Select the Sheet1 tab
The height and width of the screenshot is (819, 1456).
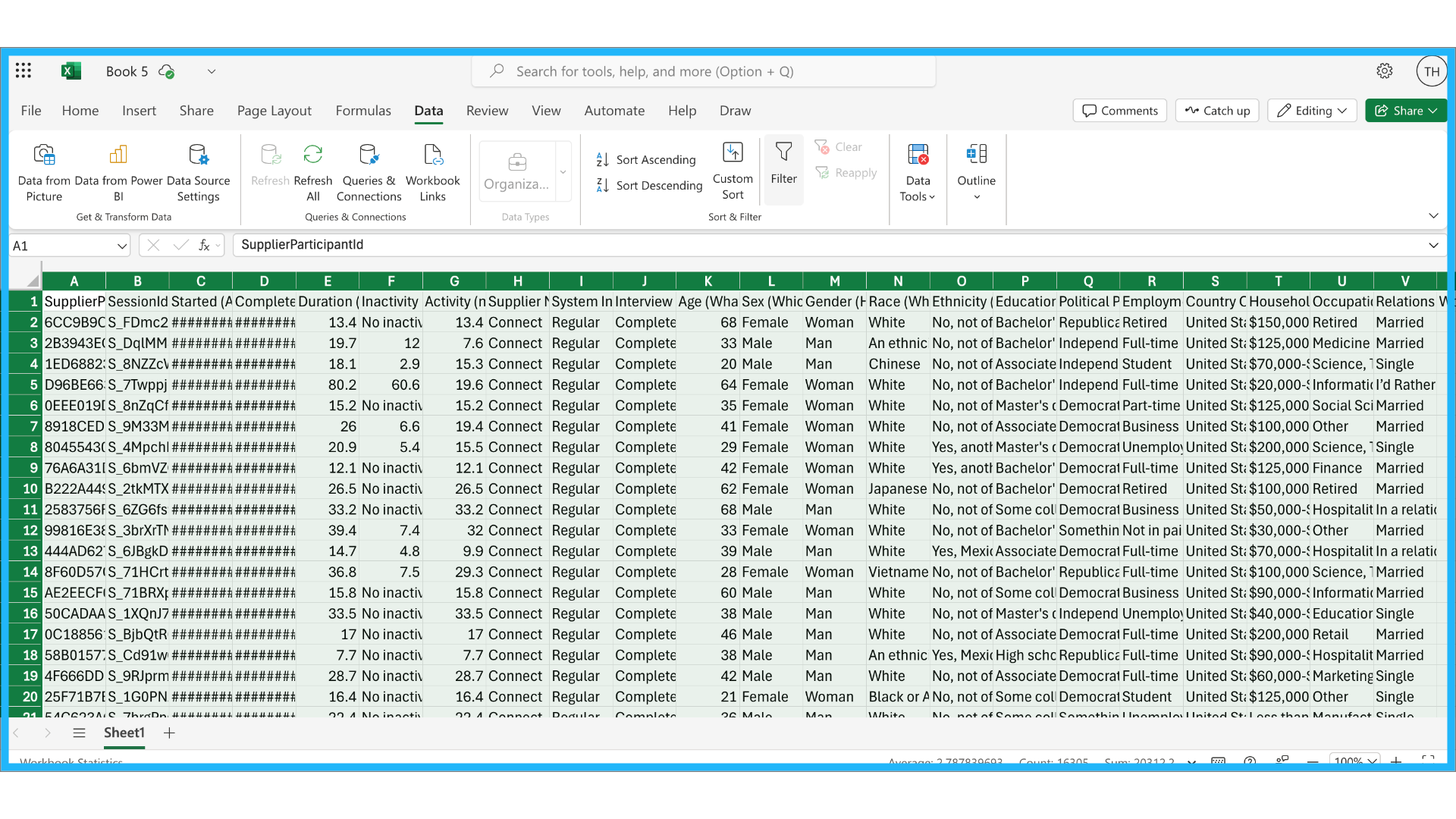point(124,733)
